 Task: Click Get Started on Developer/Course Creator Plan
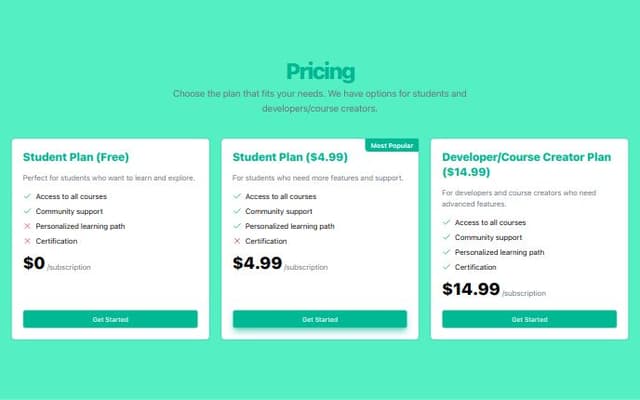(529, 319)
